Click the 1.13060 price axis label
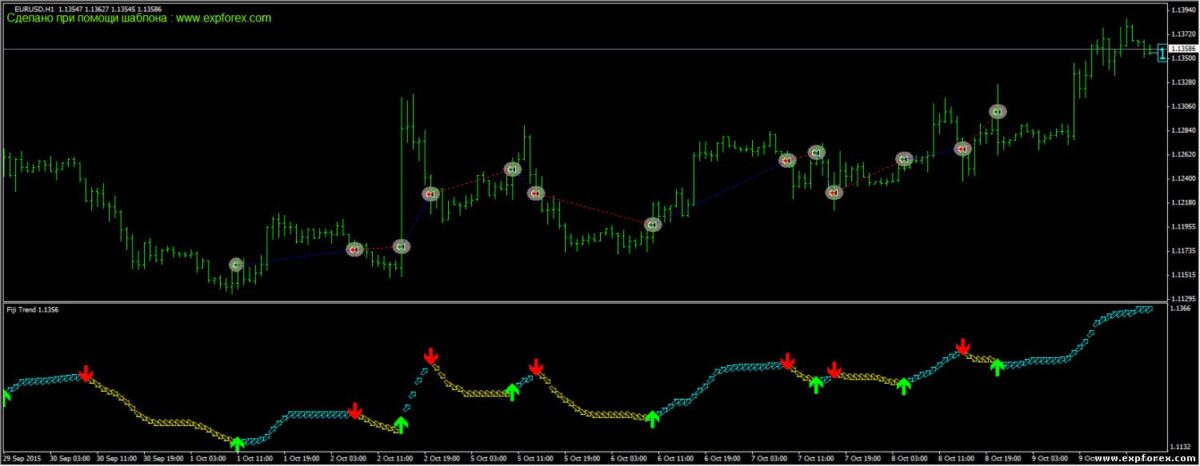Screen dimensions: 1200x466 point(1183,106)
